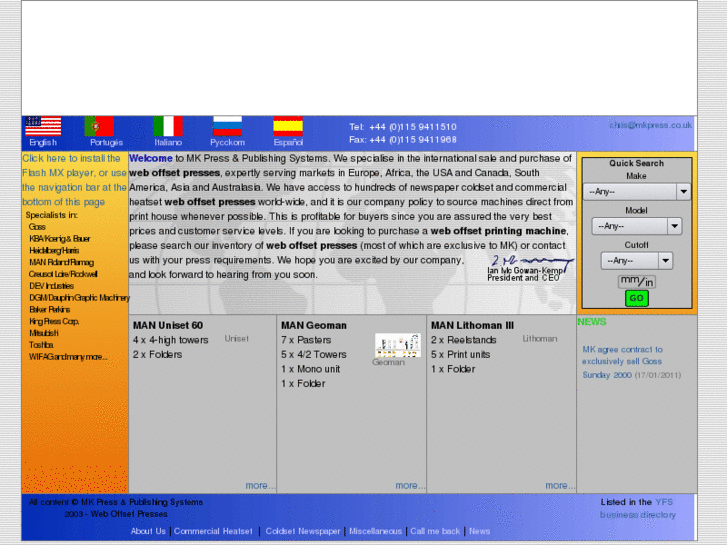The image size is (727, 545).
Task: Expand the Cutoff dropdown
Action: coord(637,261)
